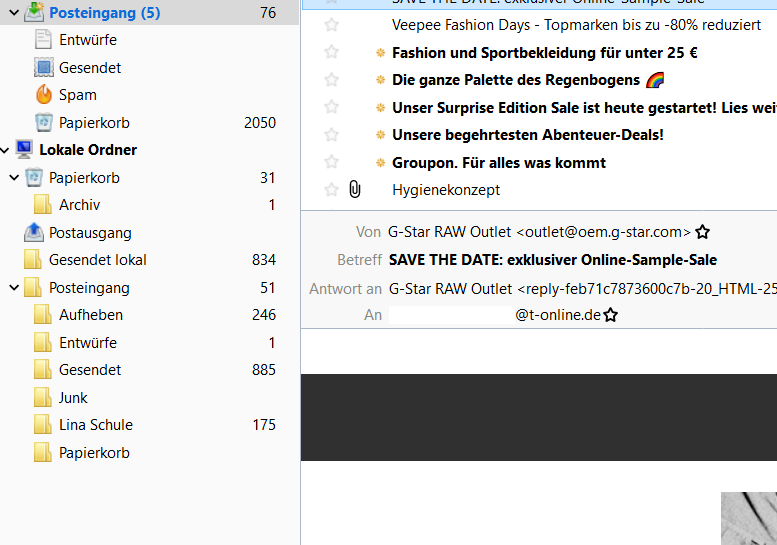The width and height of the screenshot is (777, 545).
Task: Open the Gesendet lokal folder
Action: coord(97,260)
